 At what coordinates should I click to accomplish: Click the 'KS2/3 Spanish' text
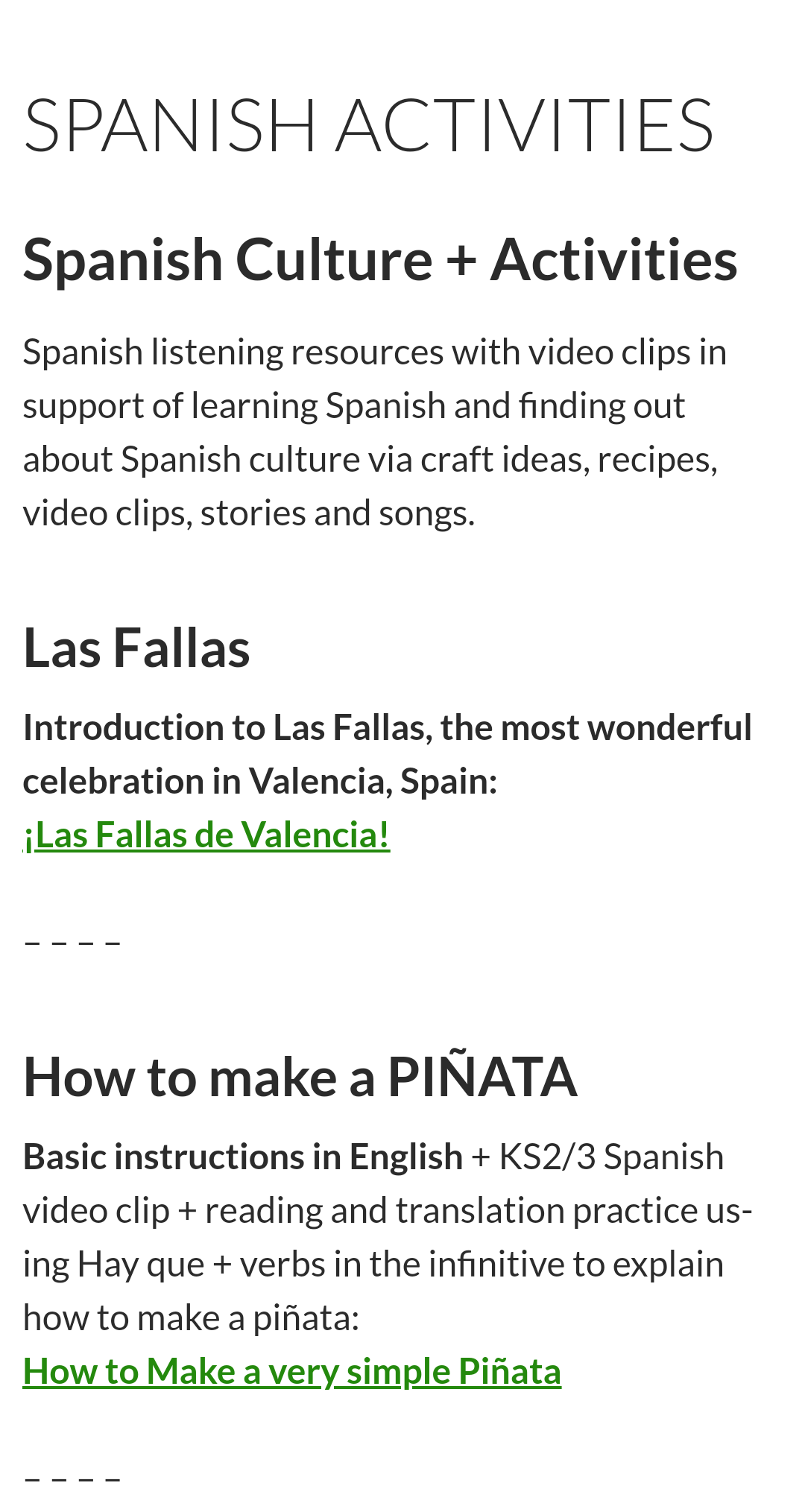[611, 1157]
